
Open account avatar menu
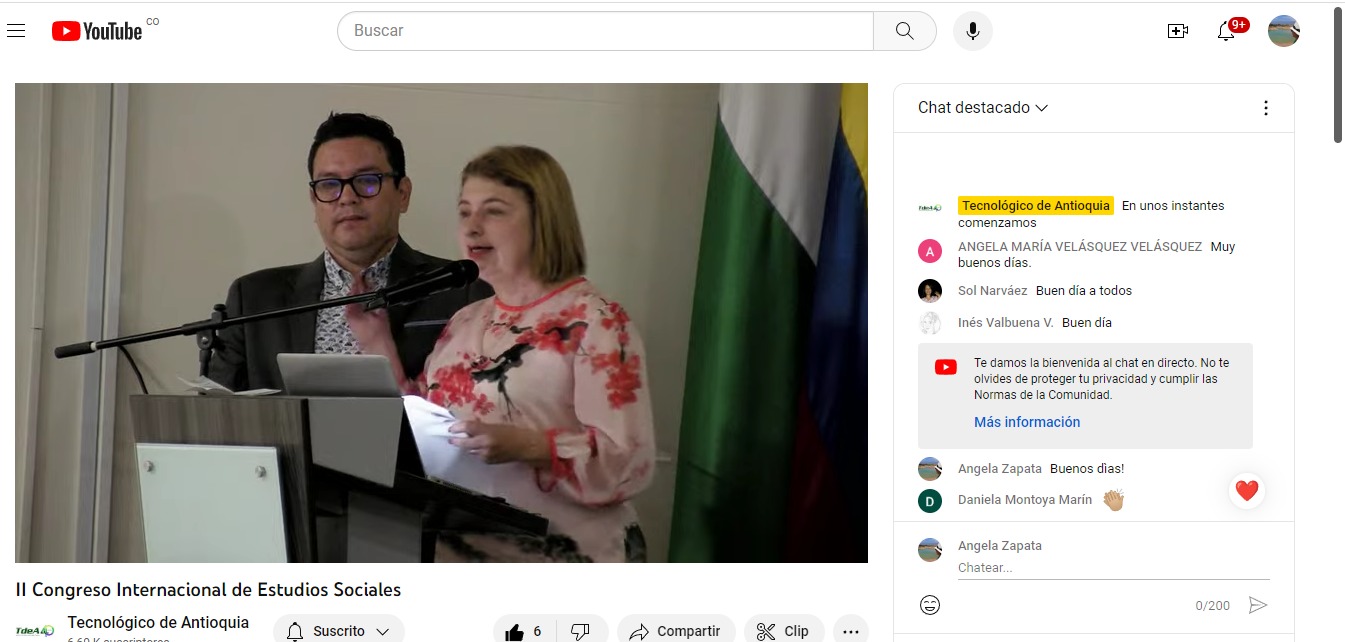[1283, 31]
